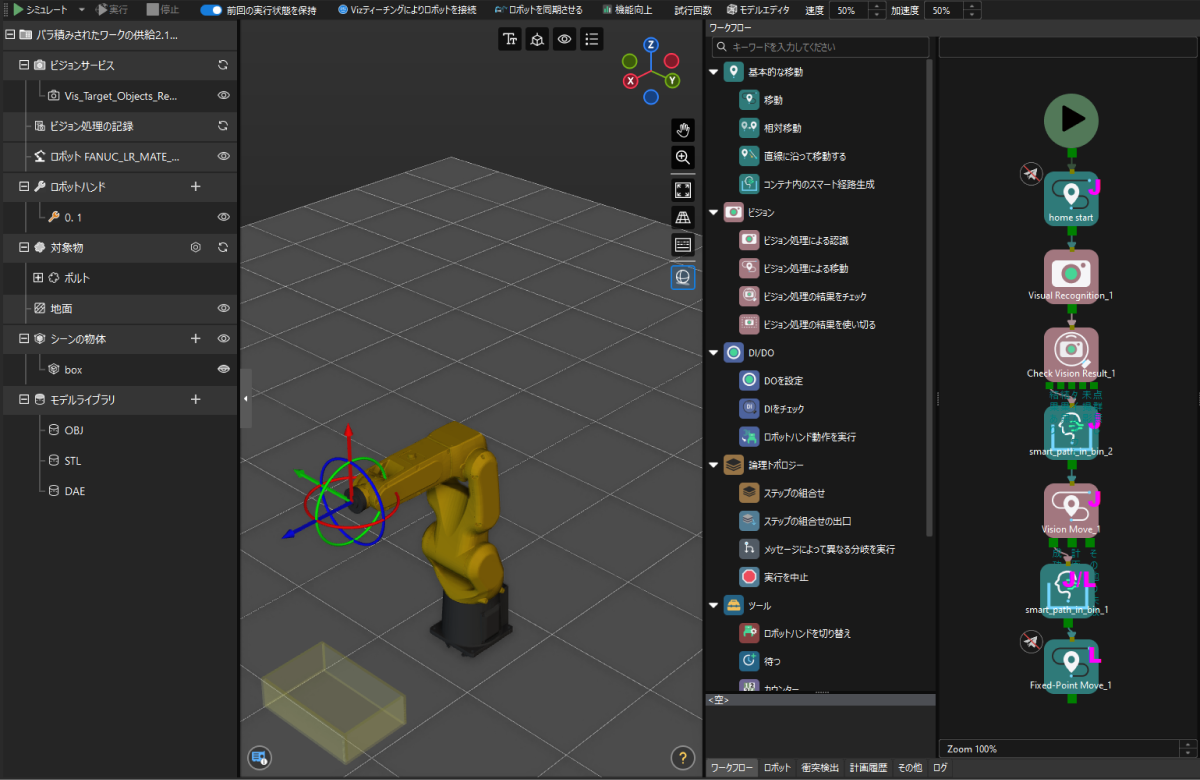
Task: Toggle 前回の実行状態を保持 switch
Action: 211,10
